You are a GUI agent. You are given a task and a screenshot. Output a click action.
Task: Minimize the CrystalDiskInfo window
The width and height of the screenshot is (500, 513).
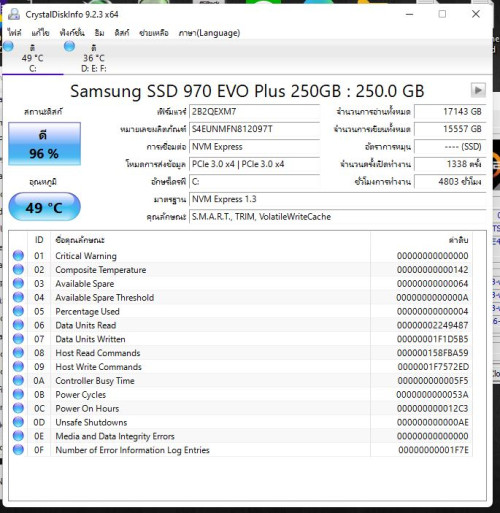[x=410, y=14]
